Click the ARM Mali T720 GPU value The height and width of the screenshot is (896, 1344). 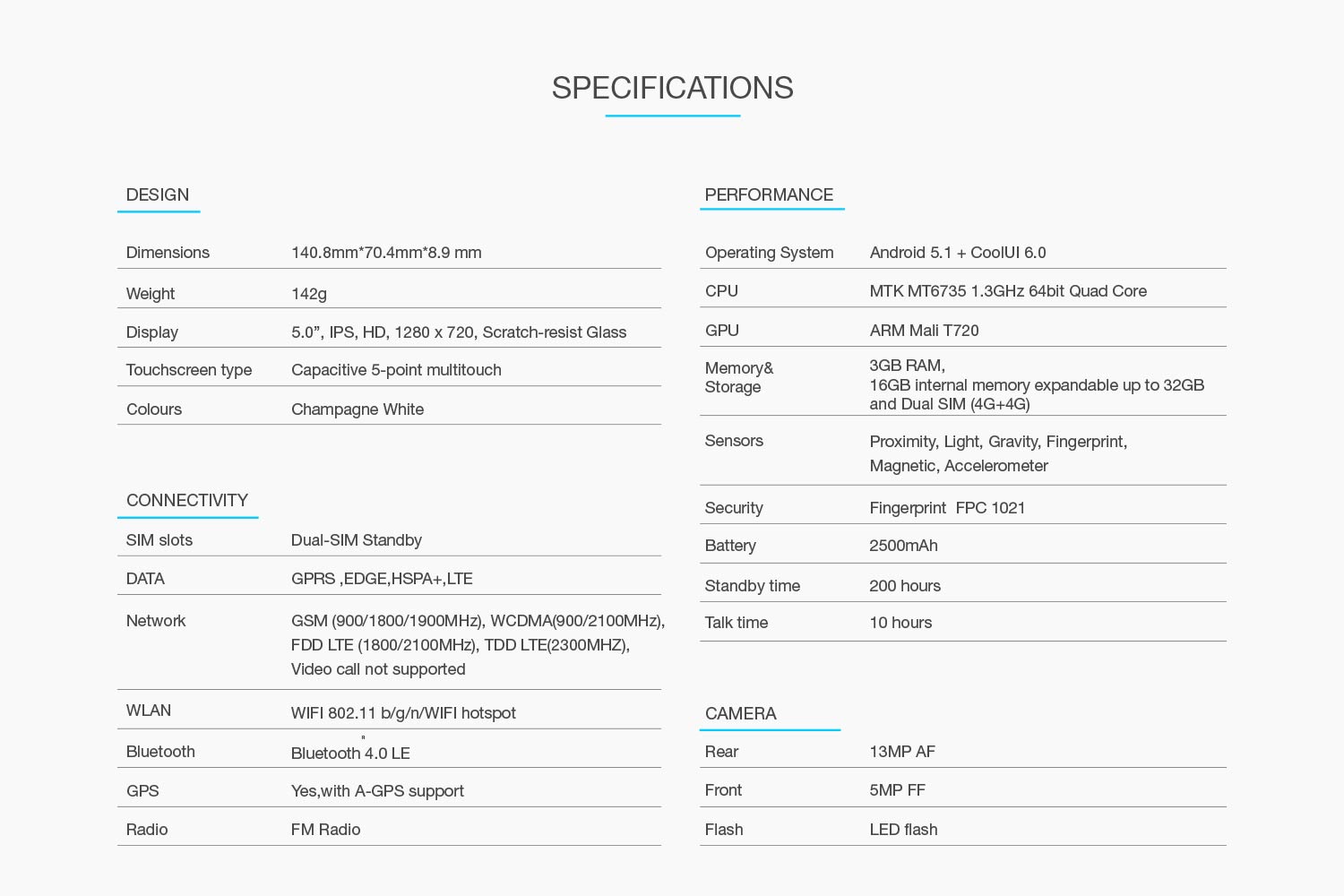coord(924,331)
